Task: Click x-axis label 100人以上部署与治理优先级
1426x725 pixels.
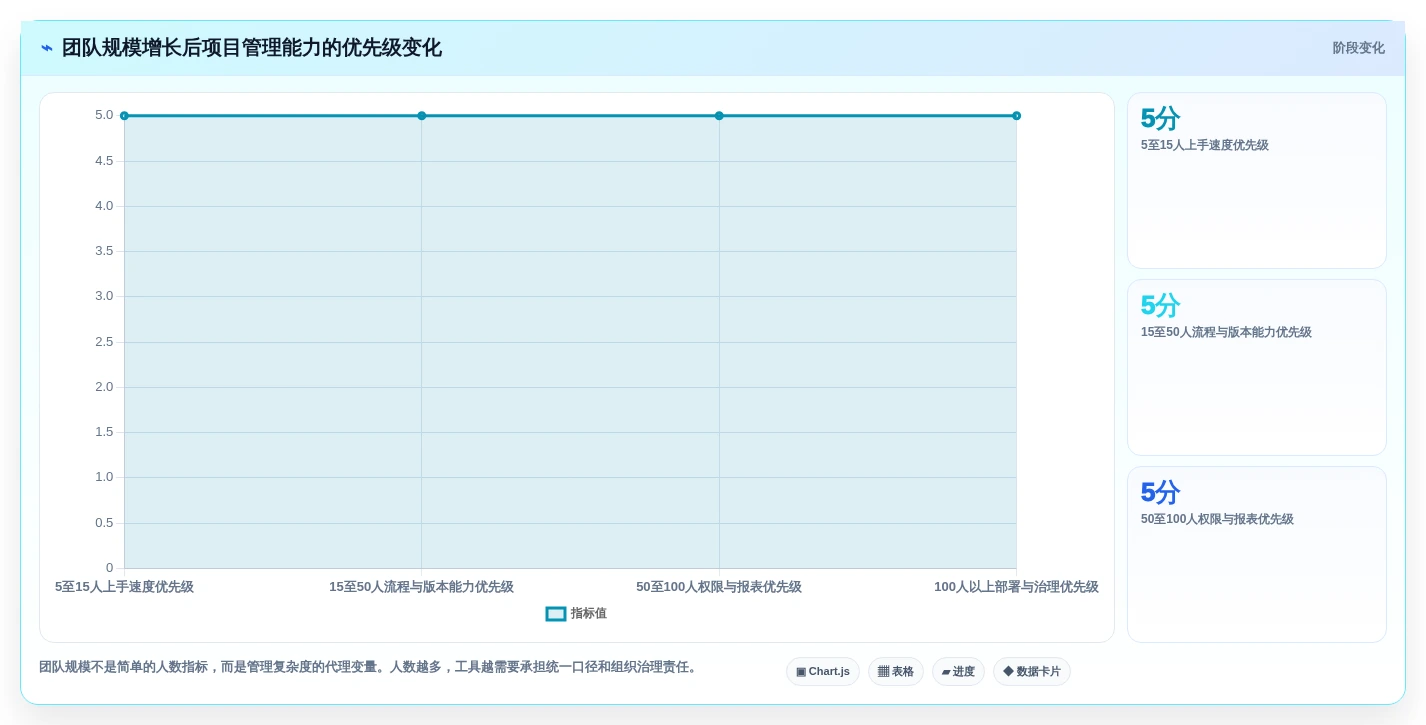Action: point(1016,587)
